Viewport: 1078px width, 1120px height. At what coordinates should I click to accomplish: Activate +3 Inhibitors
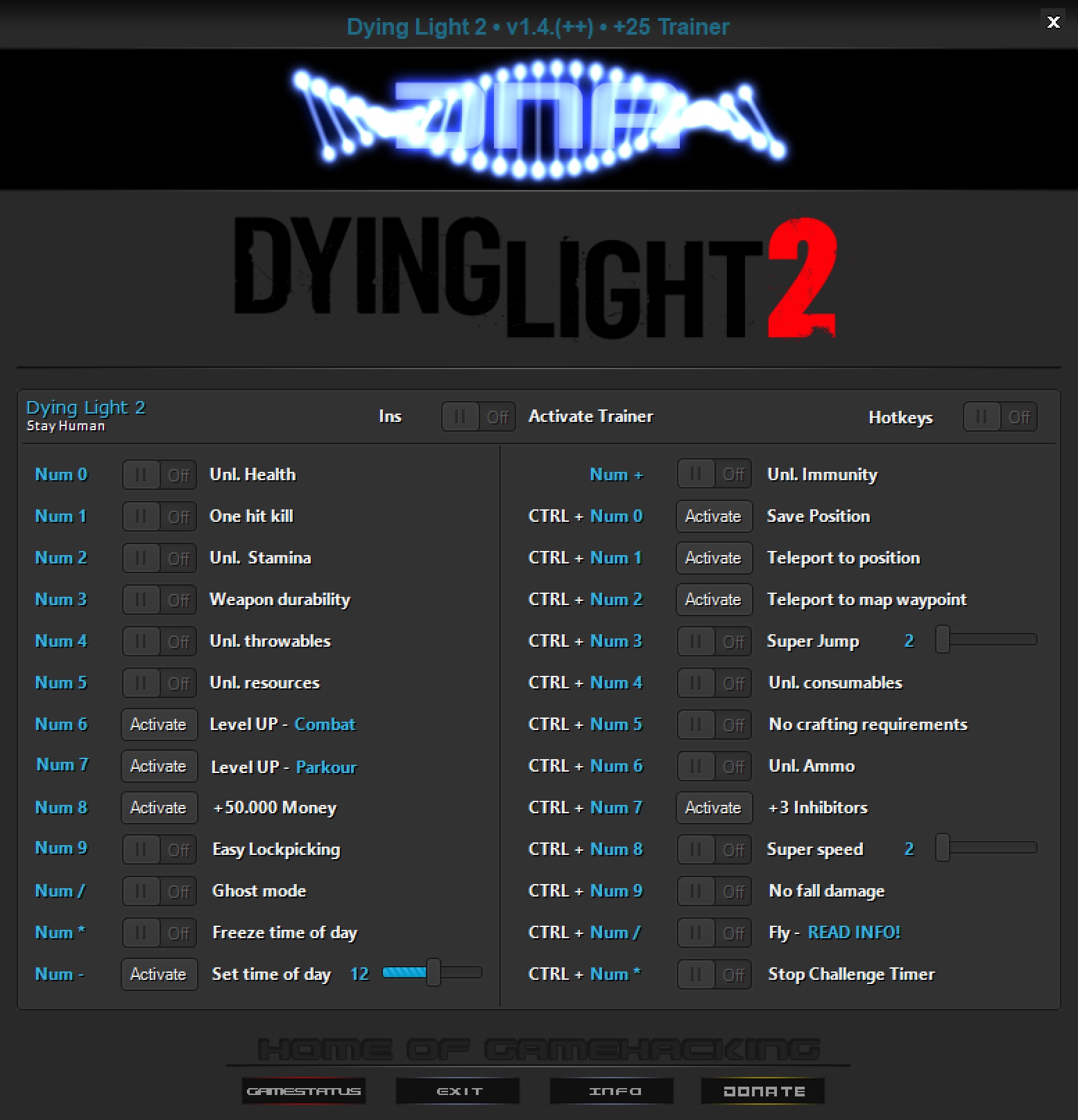pyautogui.click(x=715, y=808)
